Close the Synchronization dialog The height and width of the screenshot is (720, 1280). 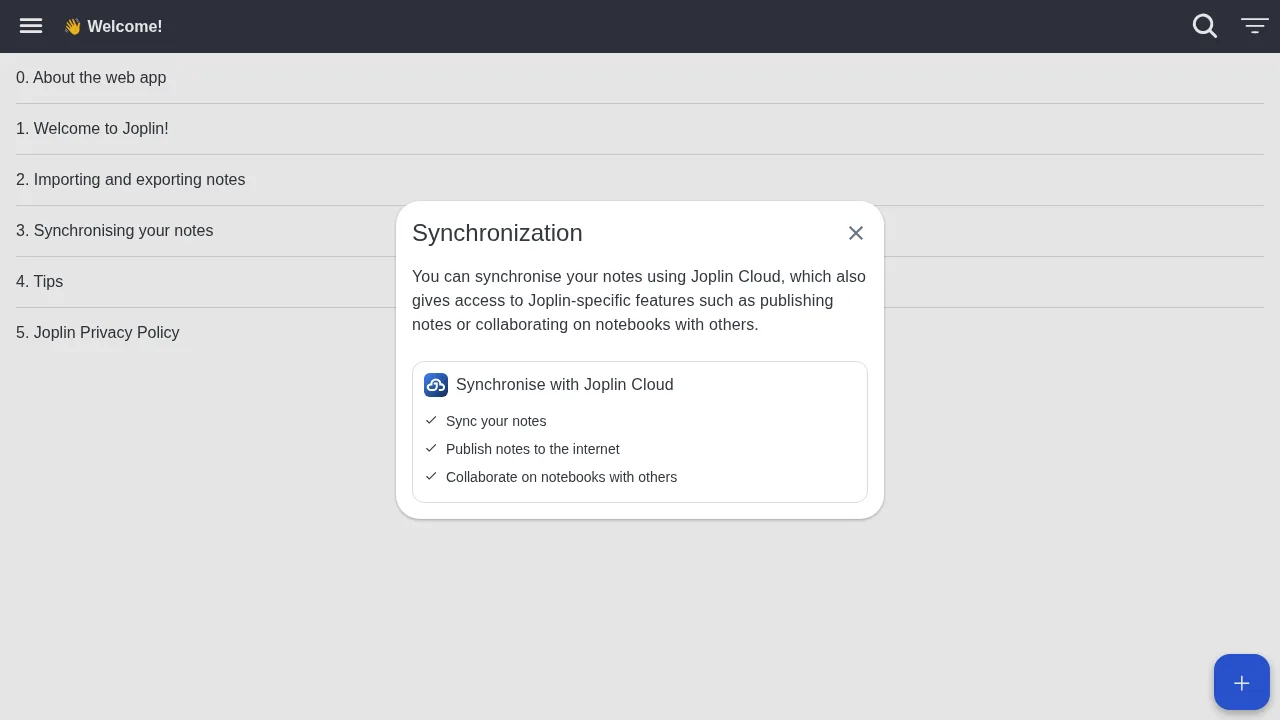856,233
